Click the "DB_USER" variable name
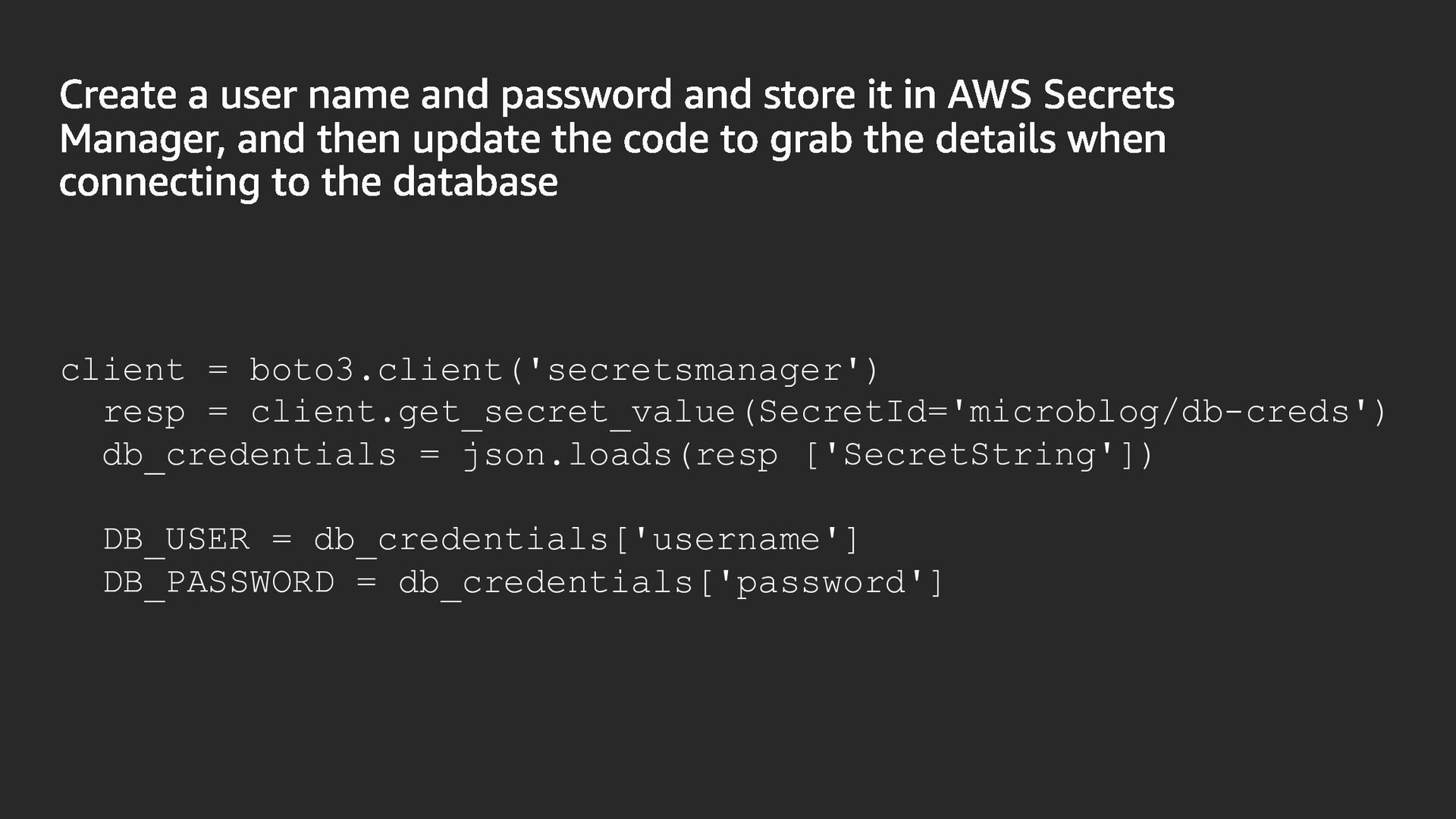This screenshot has width=1456, height=819. (x=176, y=540)
